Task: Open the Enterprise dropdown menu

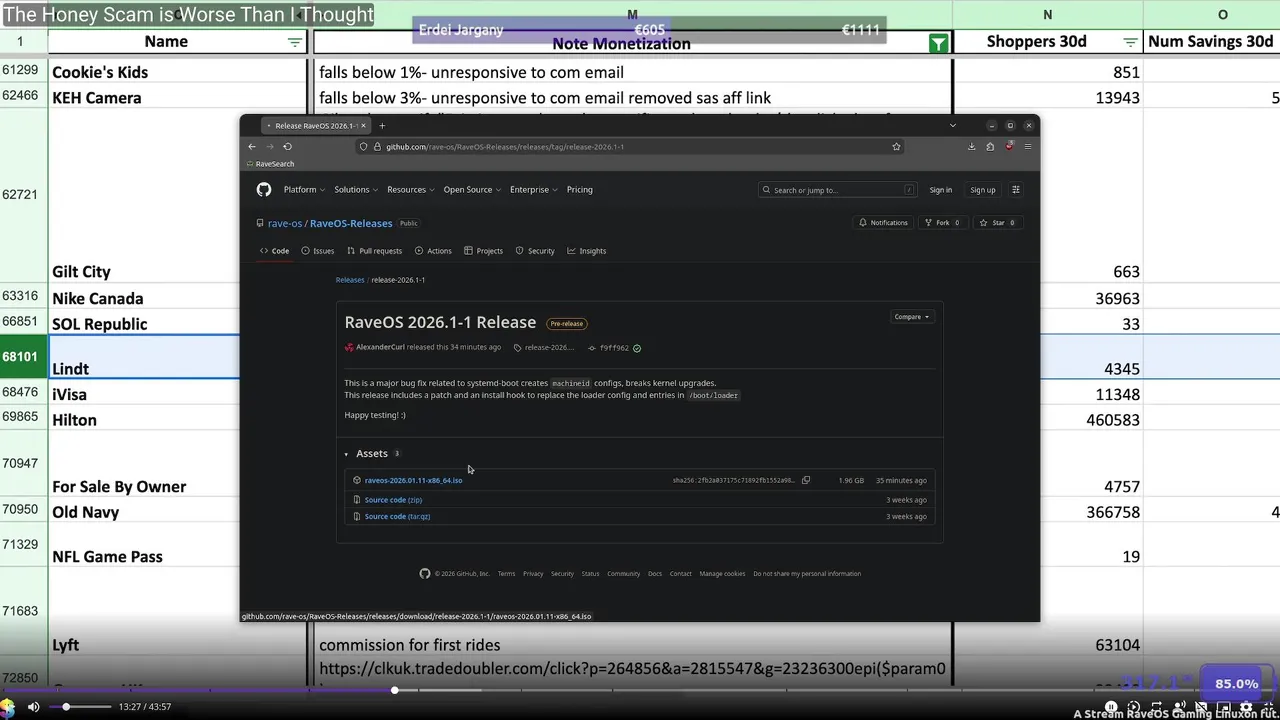Action: pos(533,189)
